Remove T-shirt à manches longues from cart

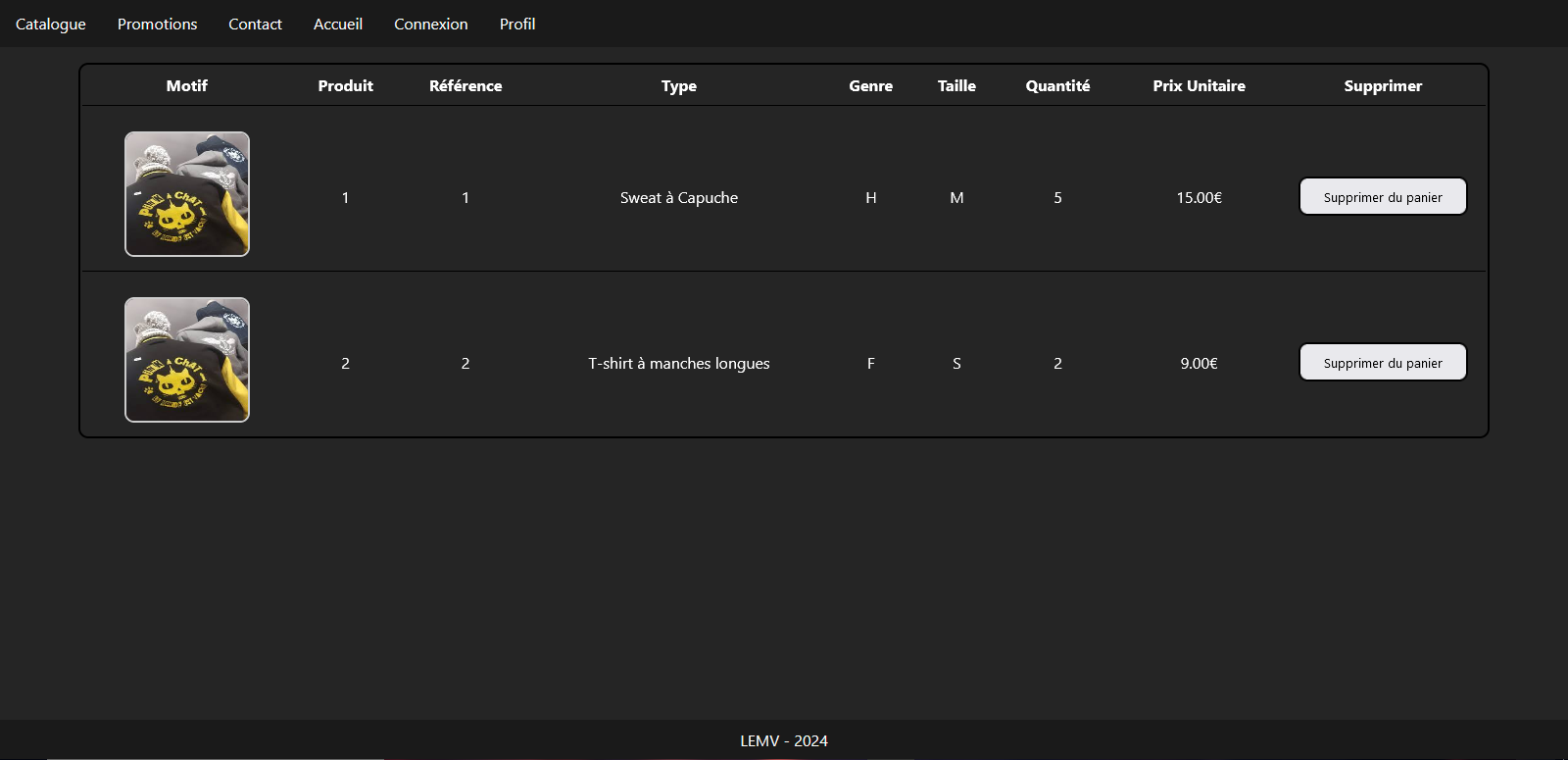click(x=1382, y=363)
